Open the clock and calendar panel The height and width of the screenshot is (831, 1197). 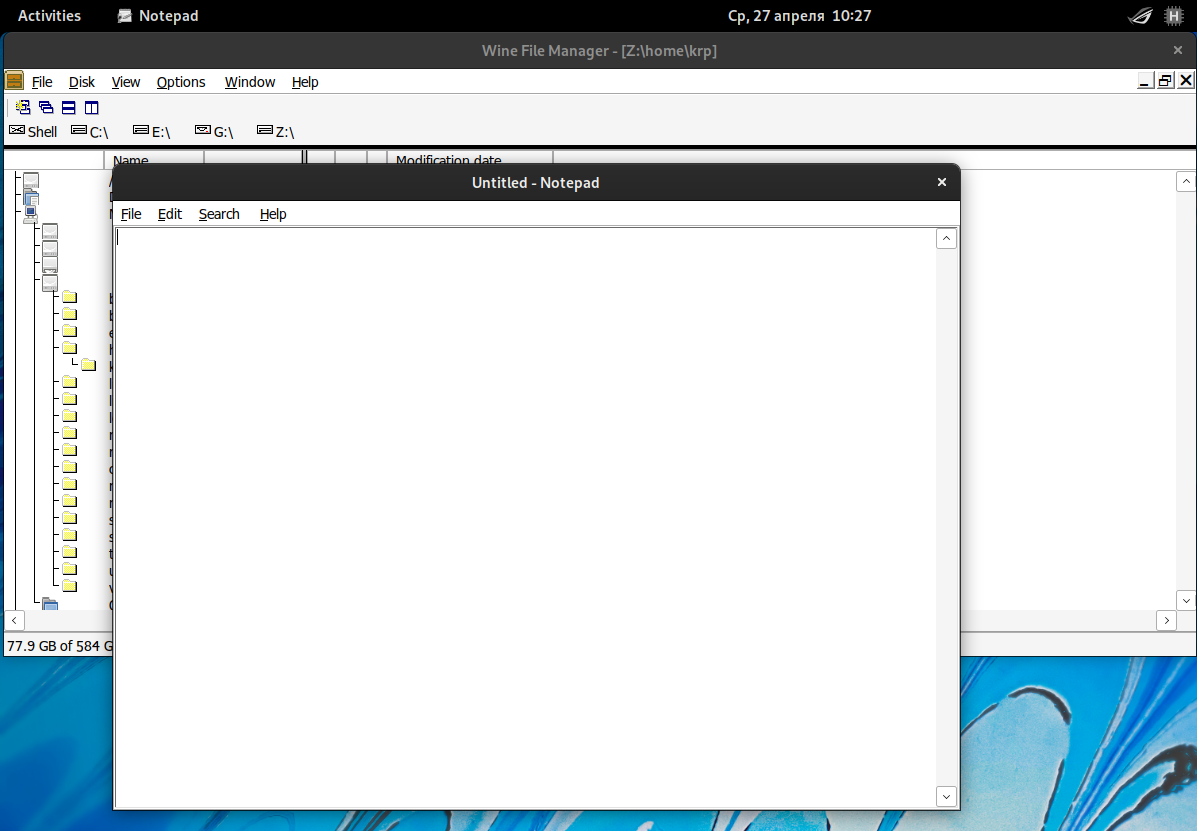(799, 16)
